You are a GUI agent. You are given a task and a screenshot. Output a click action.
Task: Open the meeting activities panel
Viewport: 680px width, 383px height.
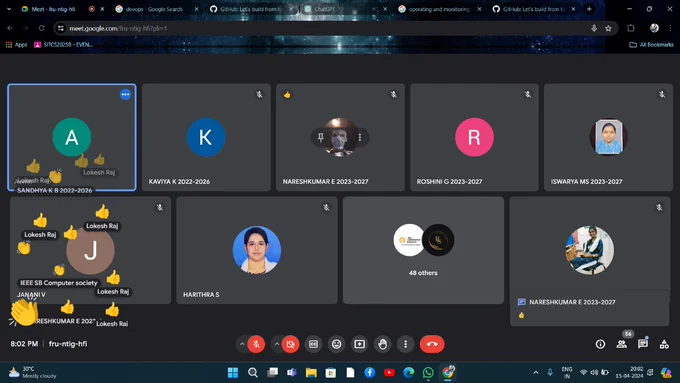point(664,344)
